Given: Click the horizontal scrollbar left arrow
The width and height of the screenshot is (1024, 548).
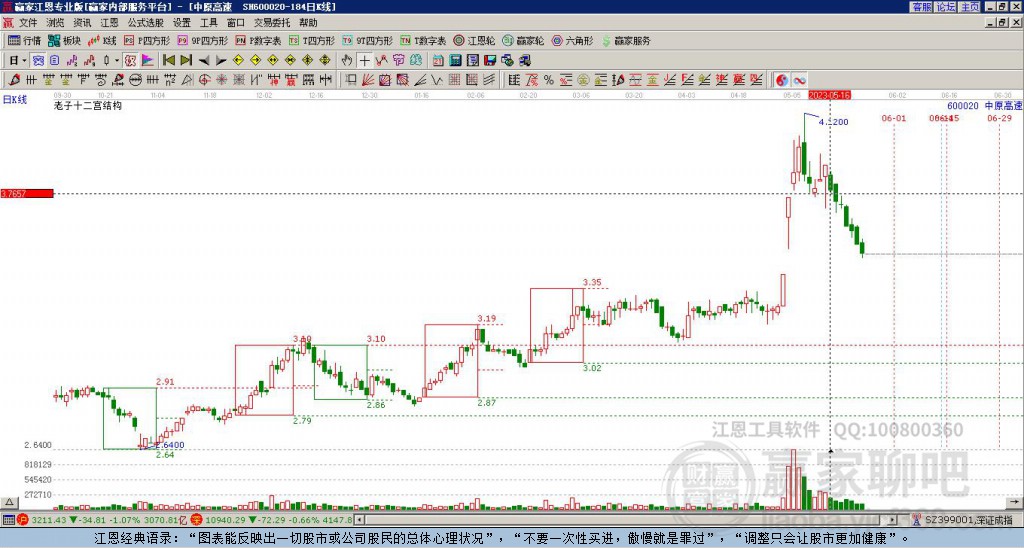Looking at the screenshot, I should click(359, 520).
